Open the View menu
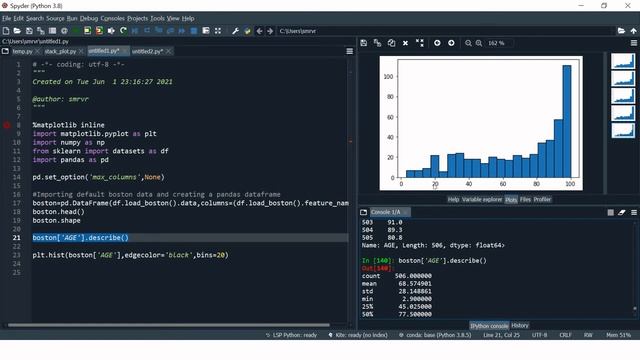Image resolution: width=640 pixels, height=360 pixels. pos(173,18)
